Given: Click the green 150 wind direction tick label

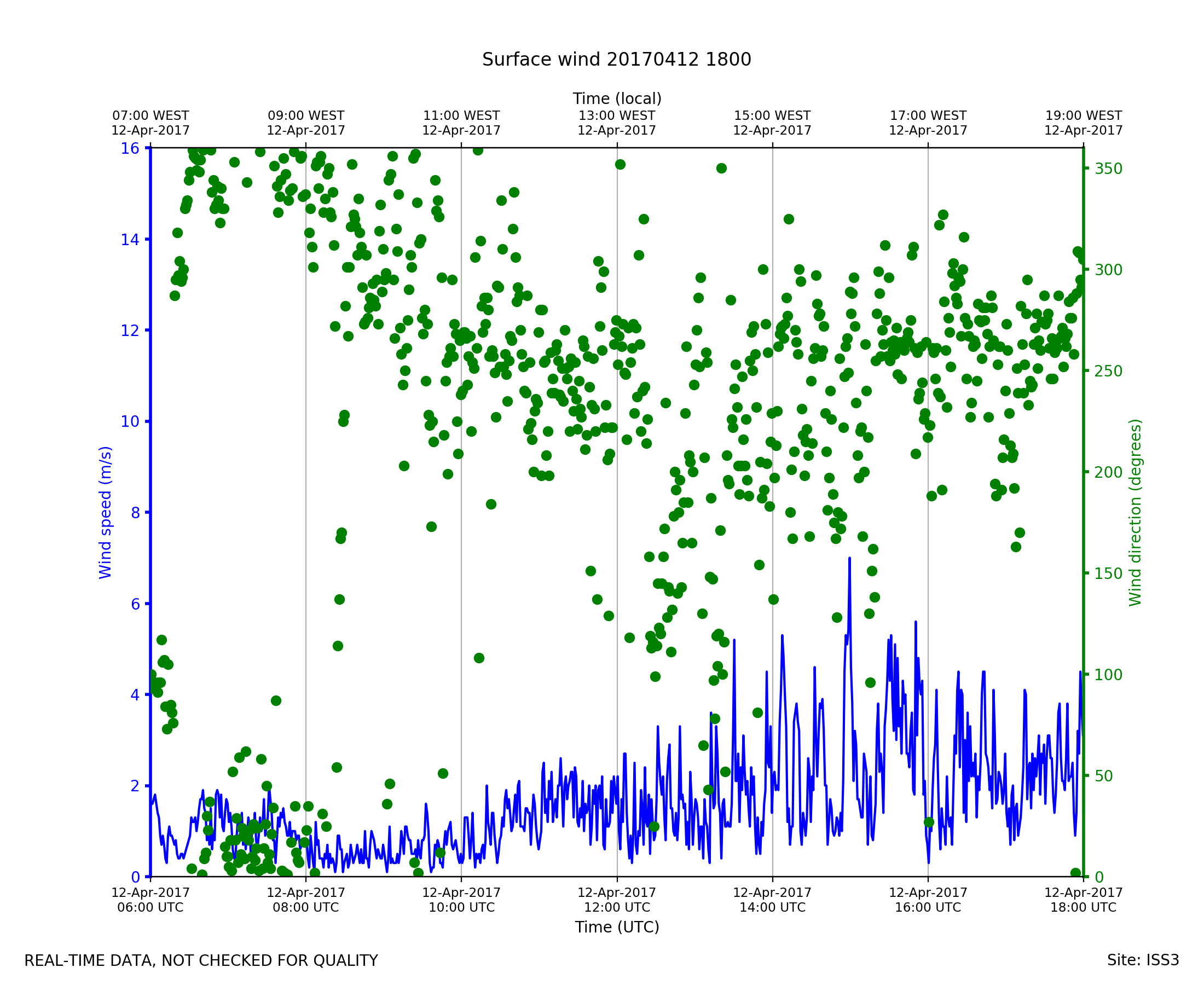Looking at the screenshot, I should point(1108,573).
